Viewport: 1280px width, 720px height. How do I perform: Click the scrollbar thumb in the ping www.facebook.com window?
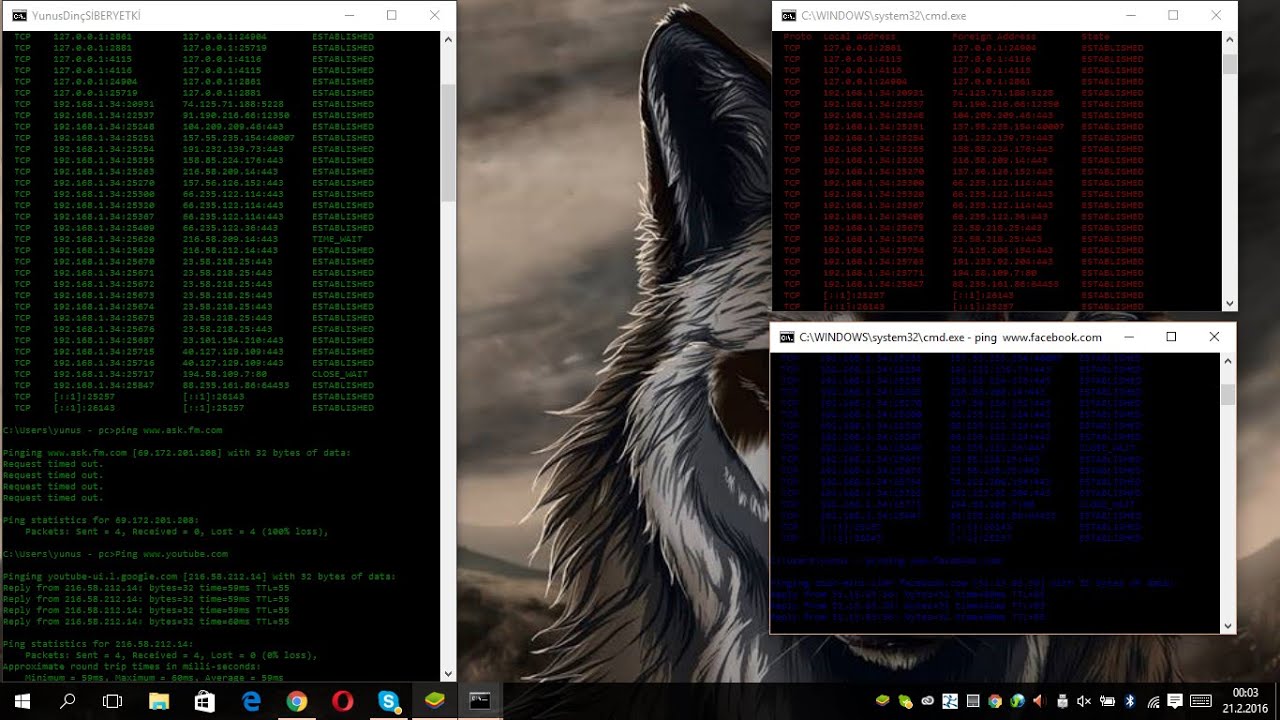pyautogui.click(x=1228, y=394)
